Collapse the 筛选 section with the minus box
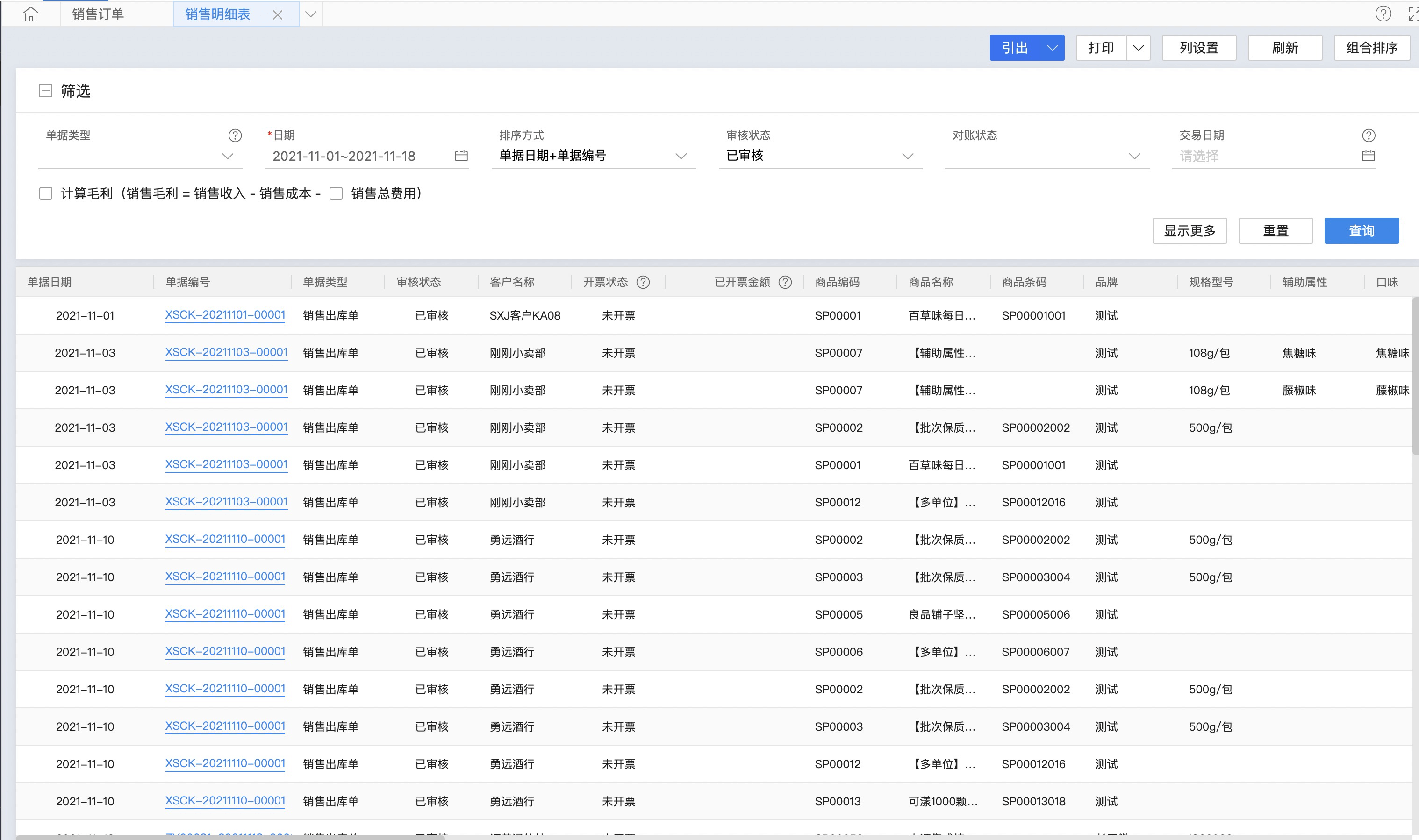Viewport: 1419px width, 840px height. [46, 91]
